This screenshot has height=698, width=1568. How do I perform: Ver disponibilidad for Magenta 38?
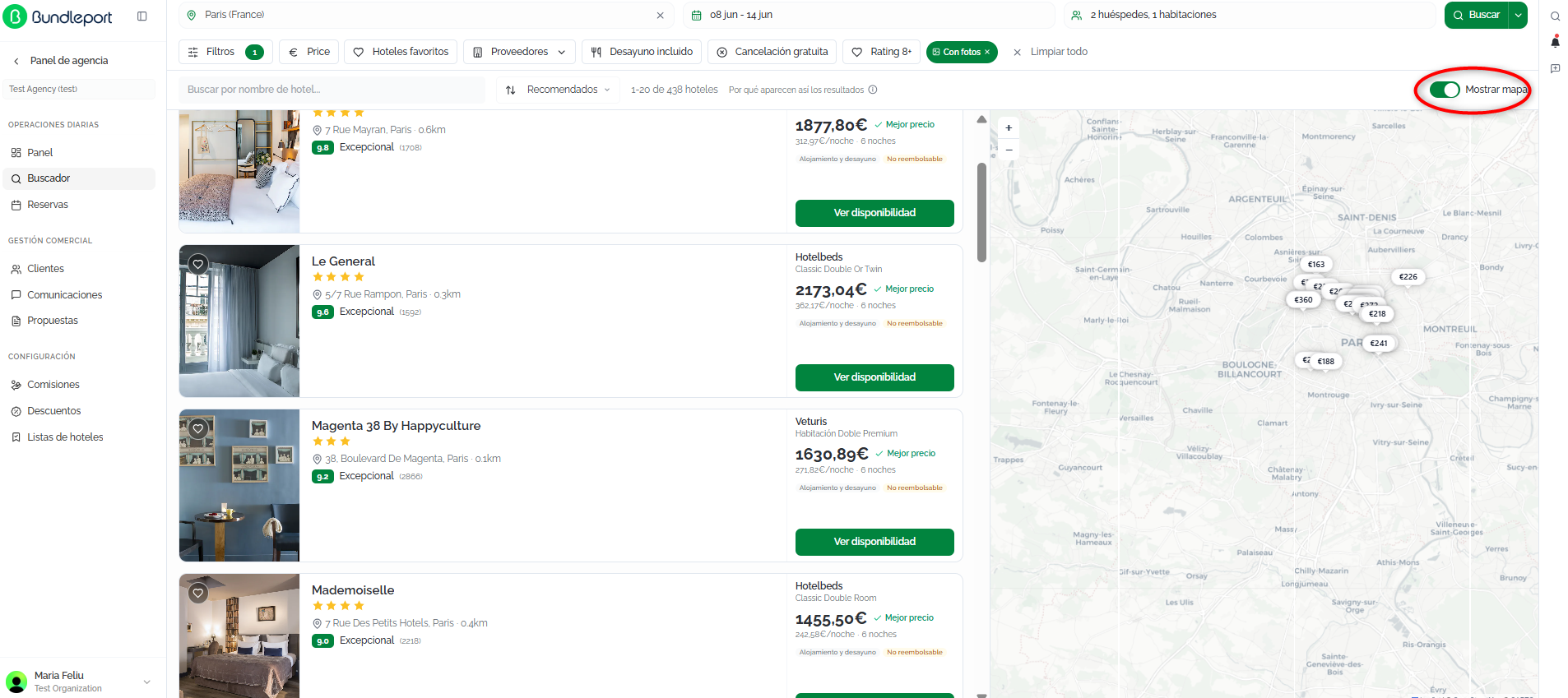point(874,542)
